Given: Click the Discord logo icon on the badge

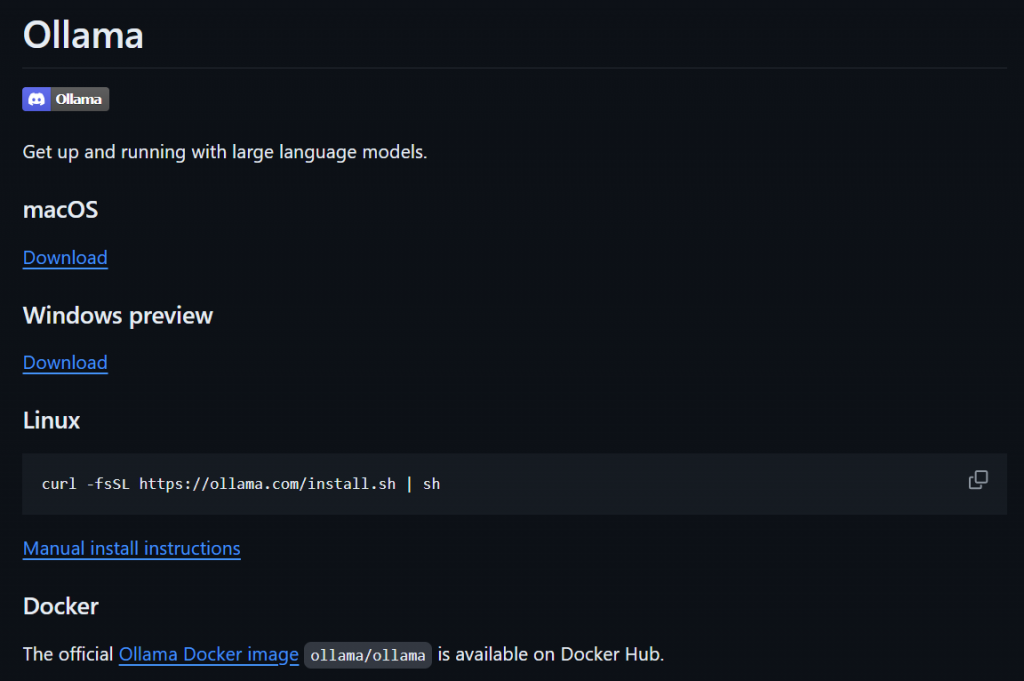Looking at the screenshot, I should pyautogui.click(x=37, y=99).
